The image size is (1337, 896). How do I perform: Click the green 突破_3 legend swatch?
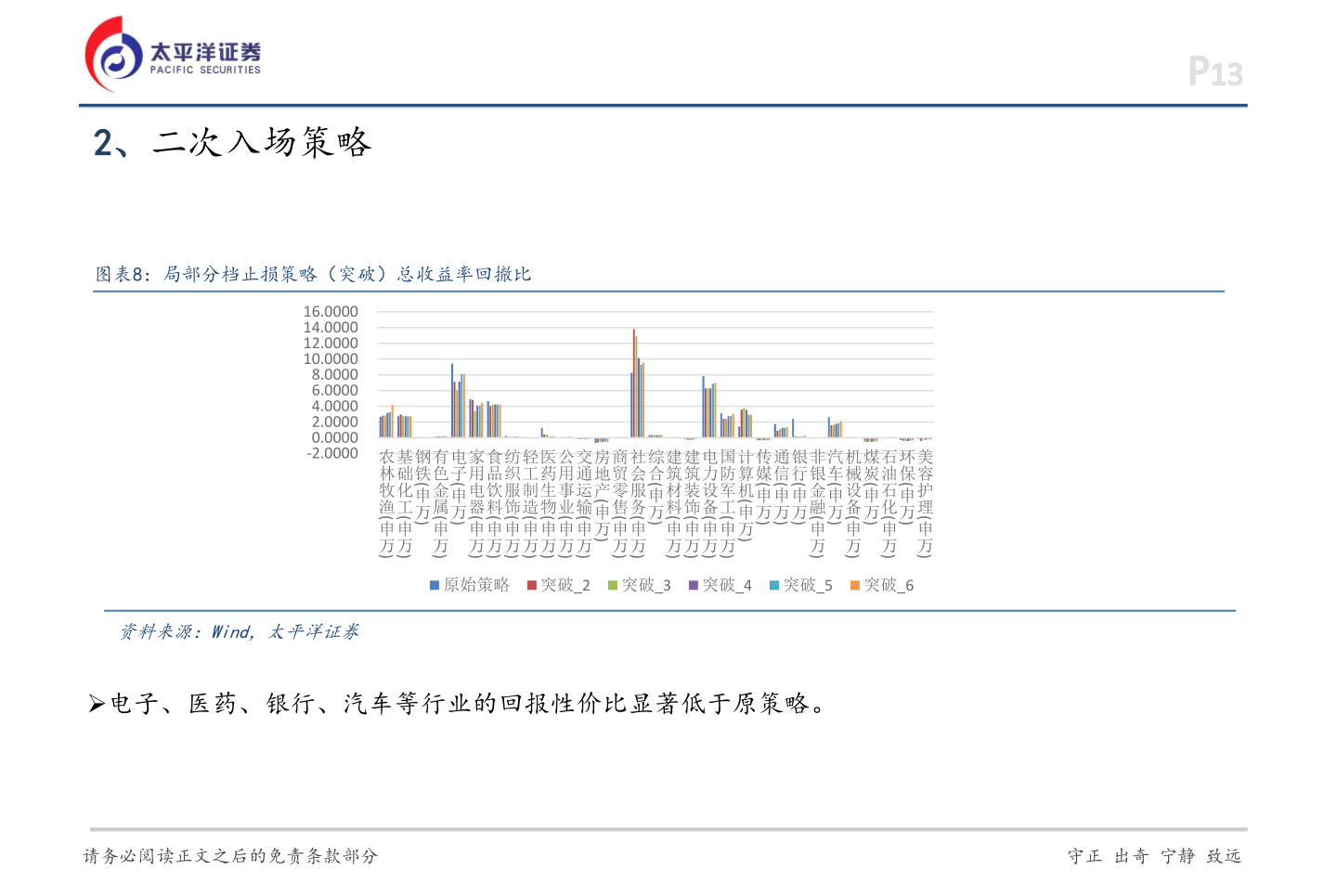[x=613, y=585]
